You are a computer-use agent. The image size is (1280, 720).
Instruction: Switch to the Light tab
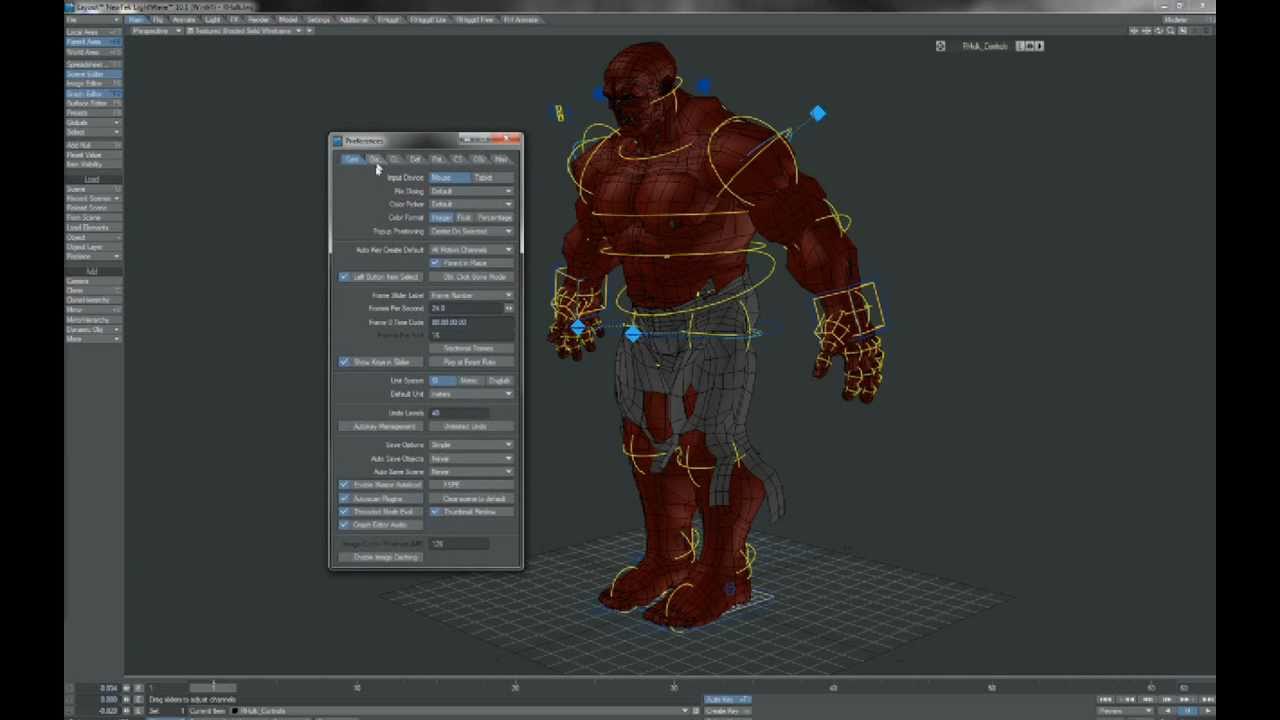pos(212,20)
